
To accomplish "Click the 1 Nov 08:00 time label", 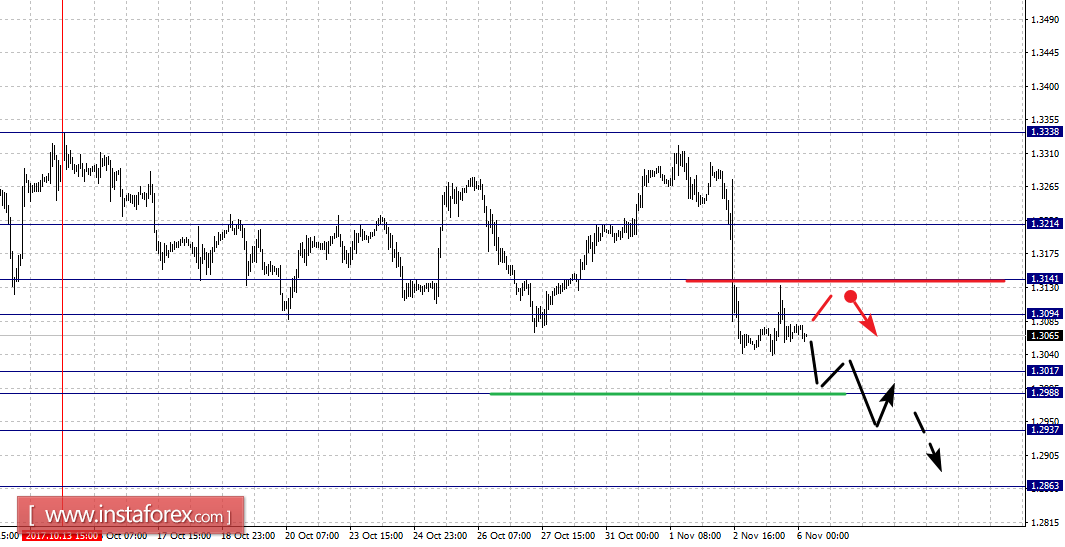I will point(696,536).
